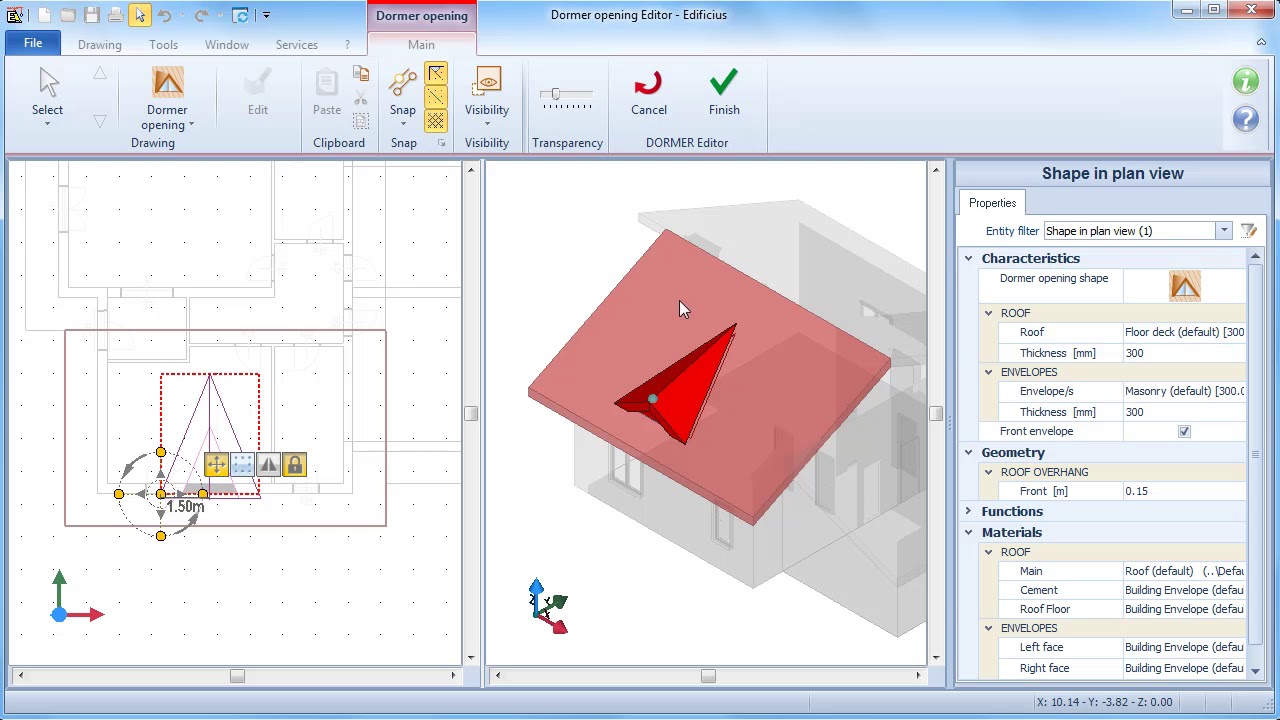
Task: Click the refresh icon in quick access toolbar
Action: tap(240, 15)
